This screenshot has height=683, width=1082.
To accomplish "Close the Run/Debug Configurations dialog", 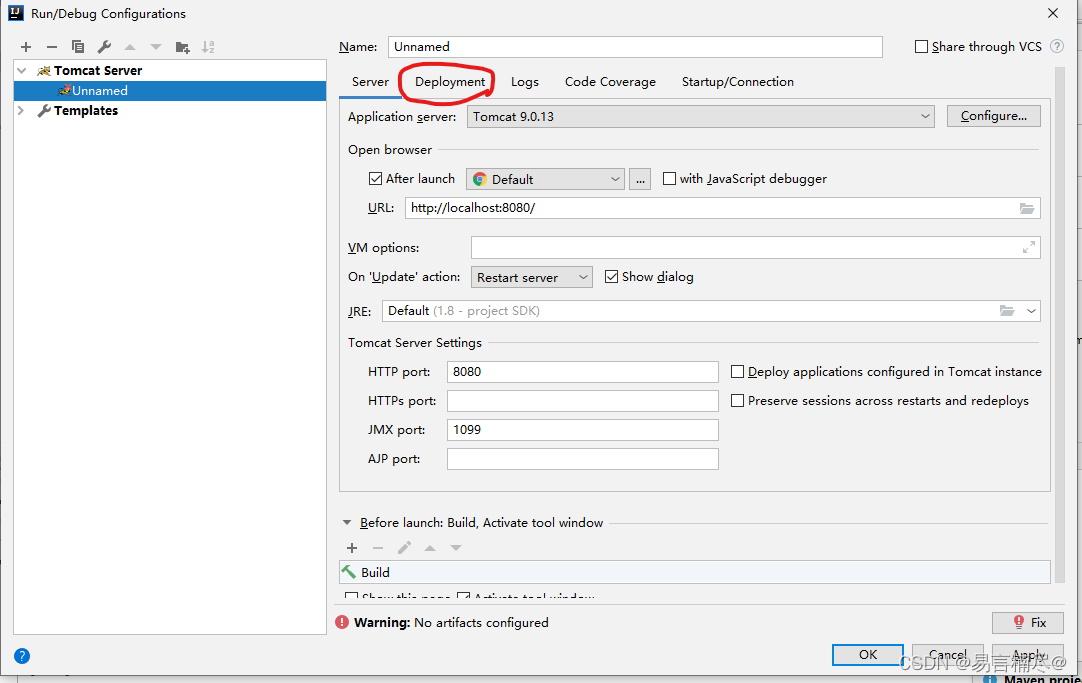I will tap(1053, 13).
